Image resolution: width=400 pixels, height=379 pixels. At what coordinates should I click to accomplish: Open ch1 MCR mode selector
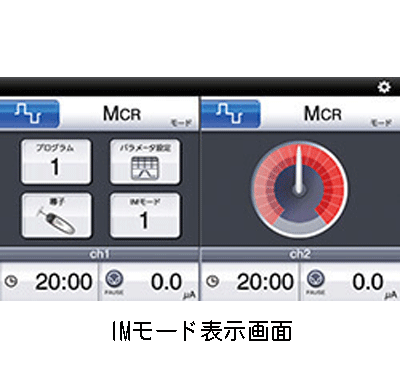click(129, 114)
